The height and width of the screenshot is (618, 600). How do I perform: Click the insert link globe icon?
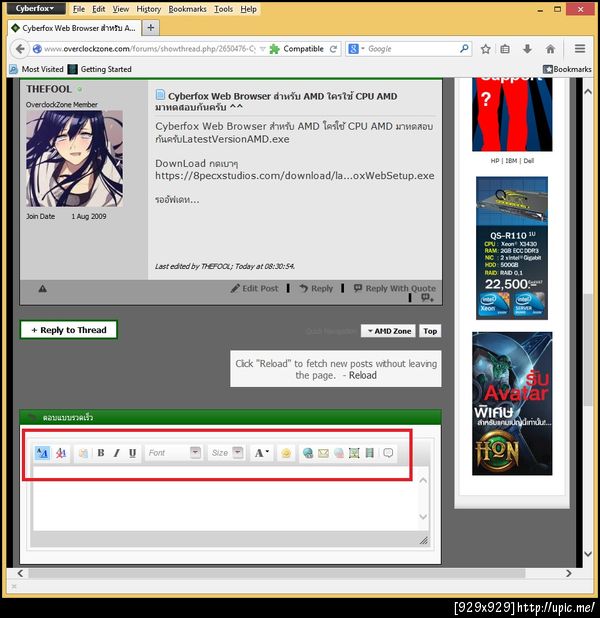click(308, 453)
